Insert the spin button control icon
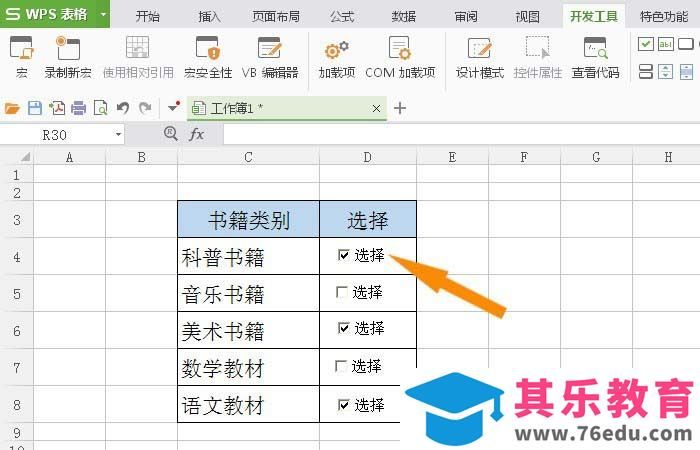Screen dimensions: 700x450 click(x=666, y=71)
